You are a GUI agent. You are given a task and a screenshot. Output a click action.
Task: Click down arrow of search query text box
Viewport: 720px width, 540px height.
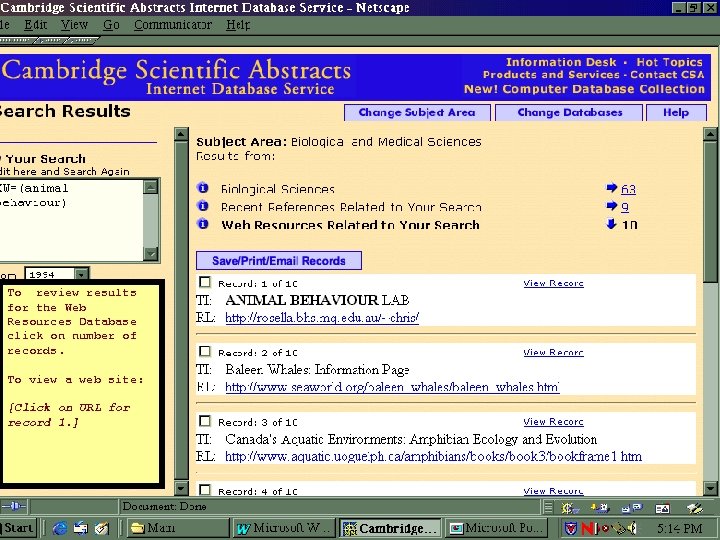point(151,253)
